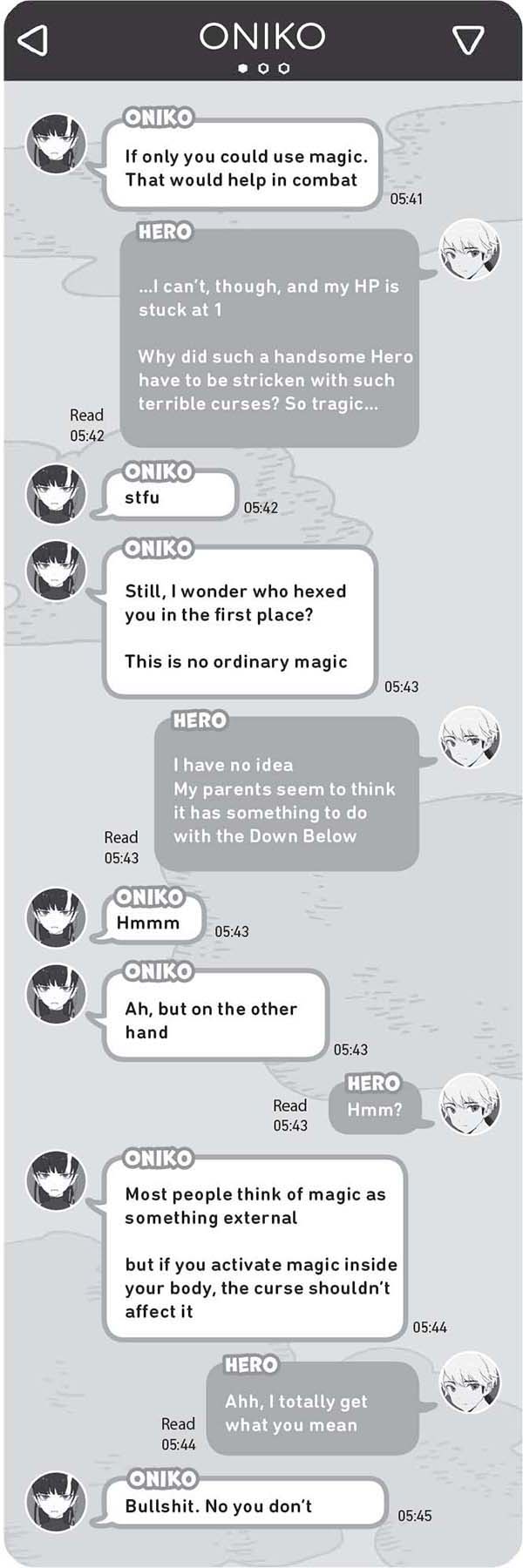Tap Oniko's avatar beside the stfu message
The height and width of the screenshot is (1568, 523).
[57, 494]
